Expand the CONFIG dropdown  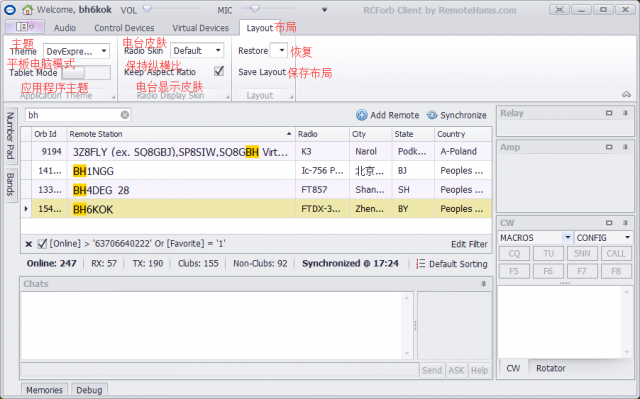click(627, 237)
